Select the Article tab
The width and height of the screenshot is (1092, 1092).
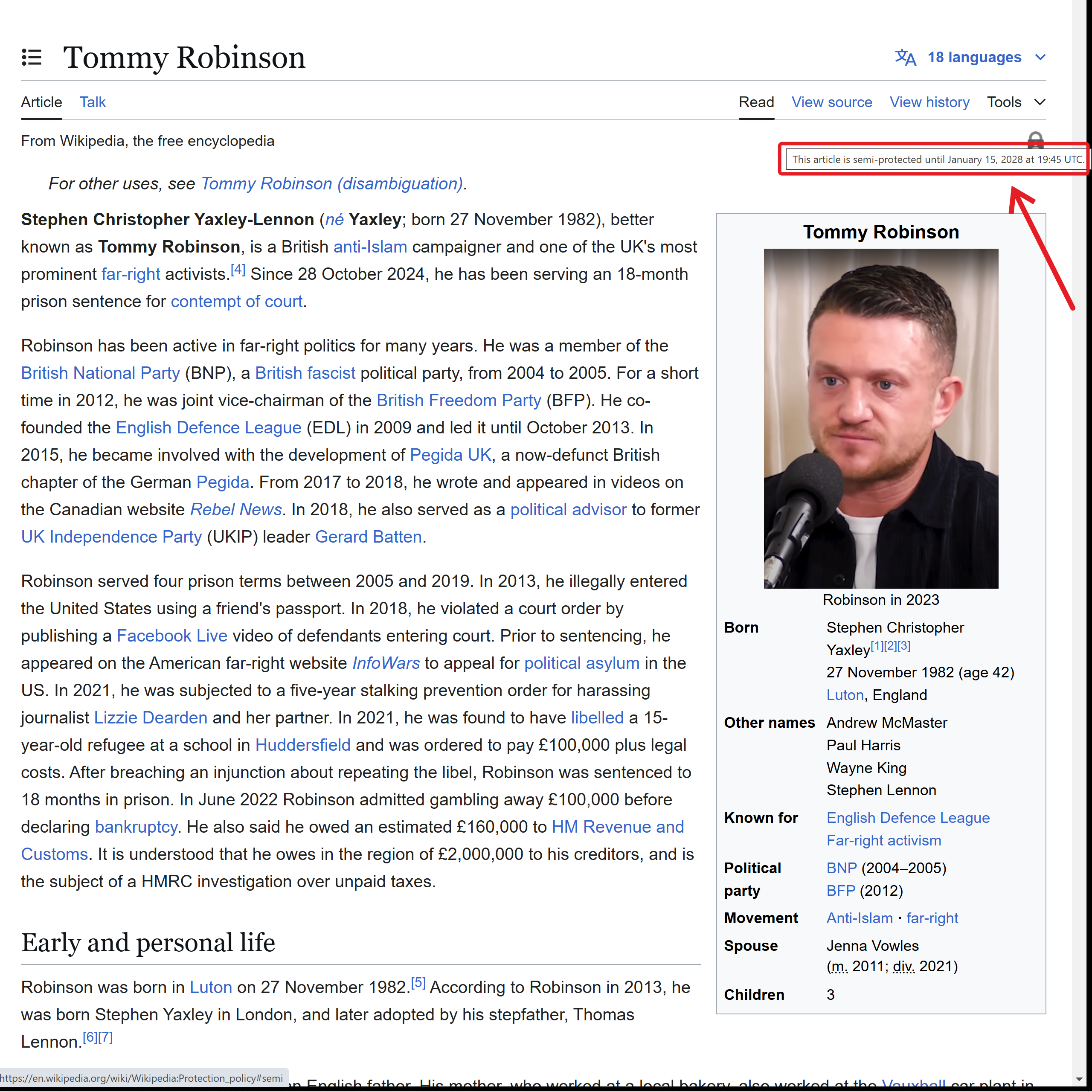pyautogui.click(x=40, y=102)
